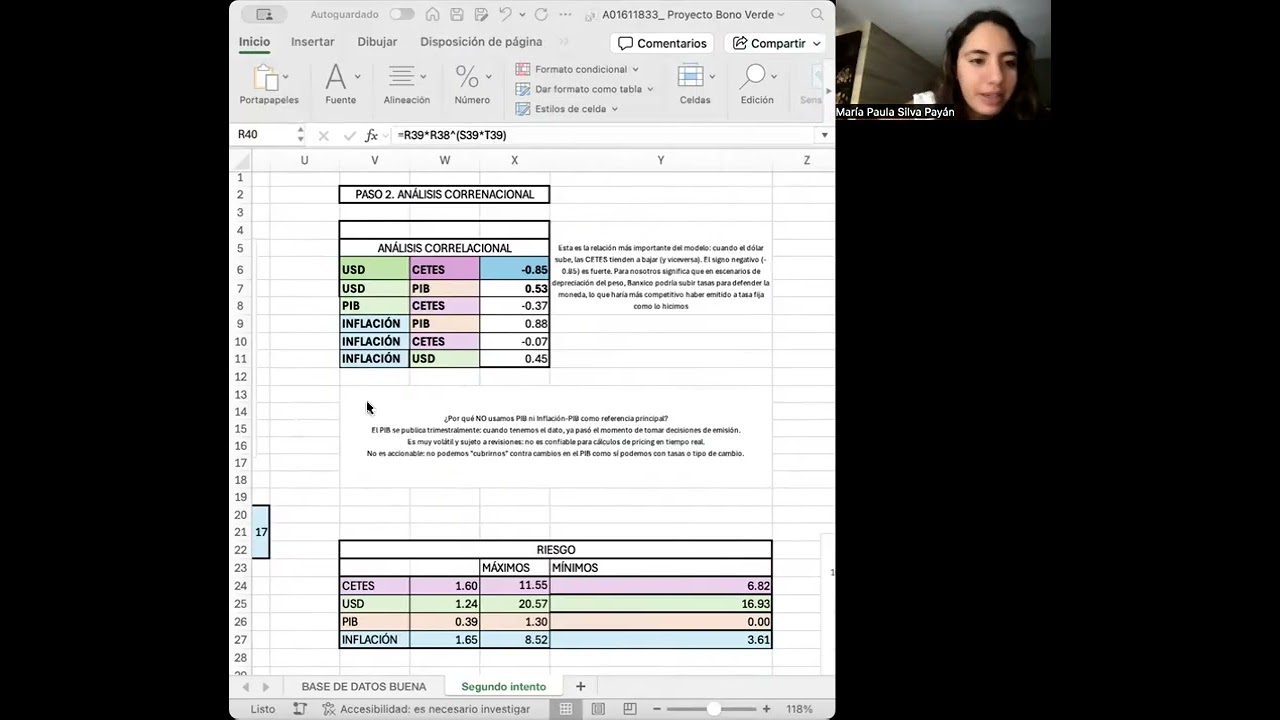This screenshot has width=1280, height=720.
Task: Go to previous sheet with left arrow
Action: click(246, 687)
